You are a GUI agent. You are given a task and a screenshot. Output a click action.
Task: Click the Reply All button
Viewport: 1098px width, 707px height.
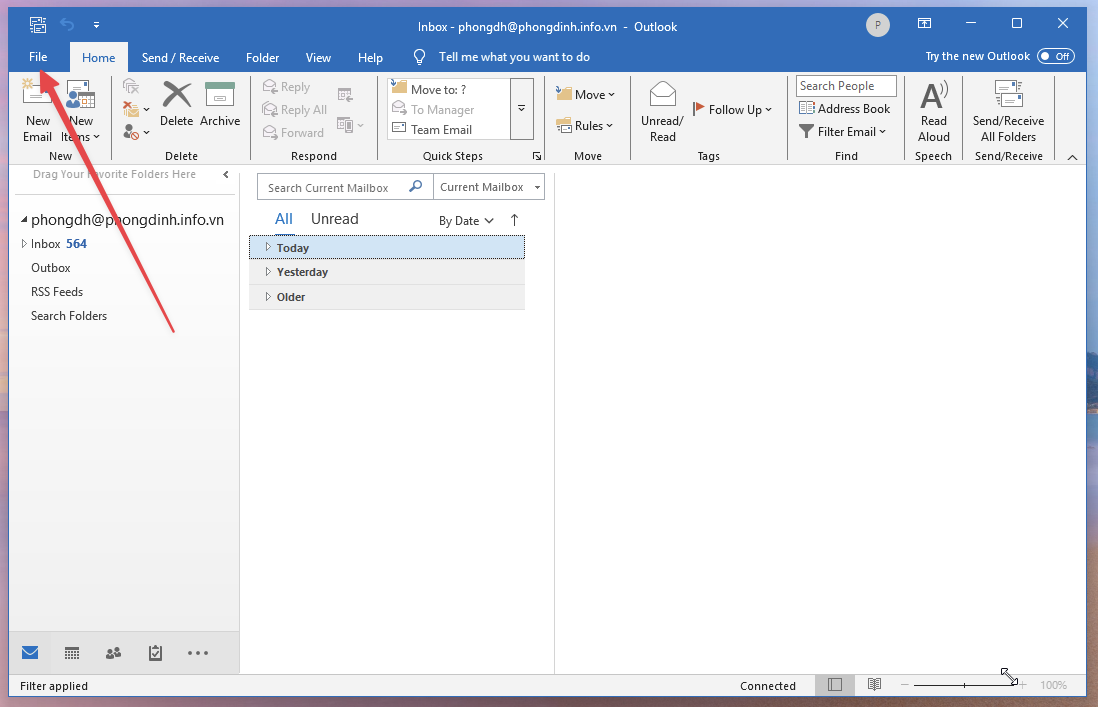pyautogui.click(x=294, y=110)
